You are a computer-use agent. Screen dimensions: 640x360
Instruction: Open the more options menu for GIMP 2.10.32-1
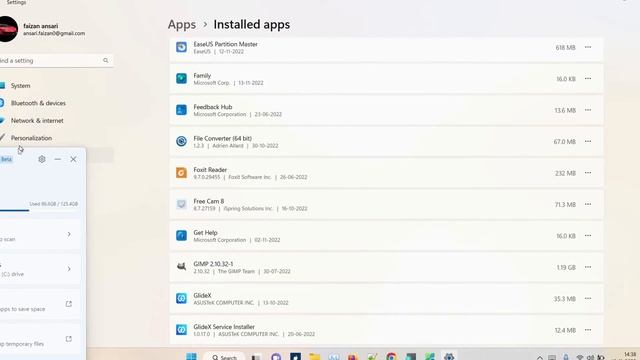pyautogui.click(x=588, y=267)
